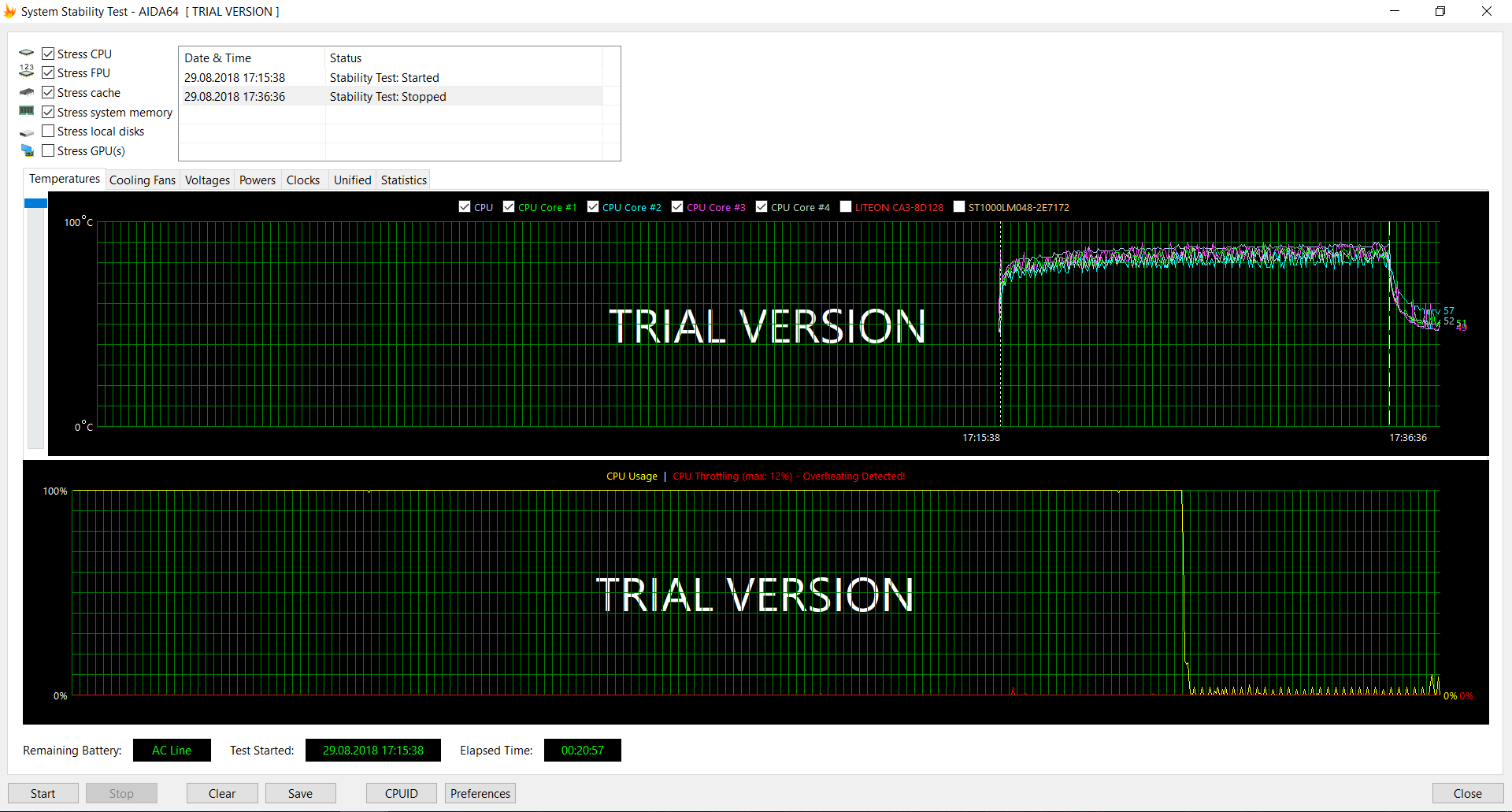Uncheck Stress FPU checkbox
Viewport: 1512px width, 812px height.
click(x=48, y=72)
